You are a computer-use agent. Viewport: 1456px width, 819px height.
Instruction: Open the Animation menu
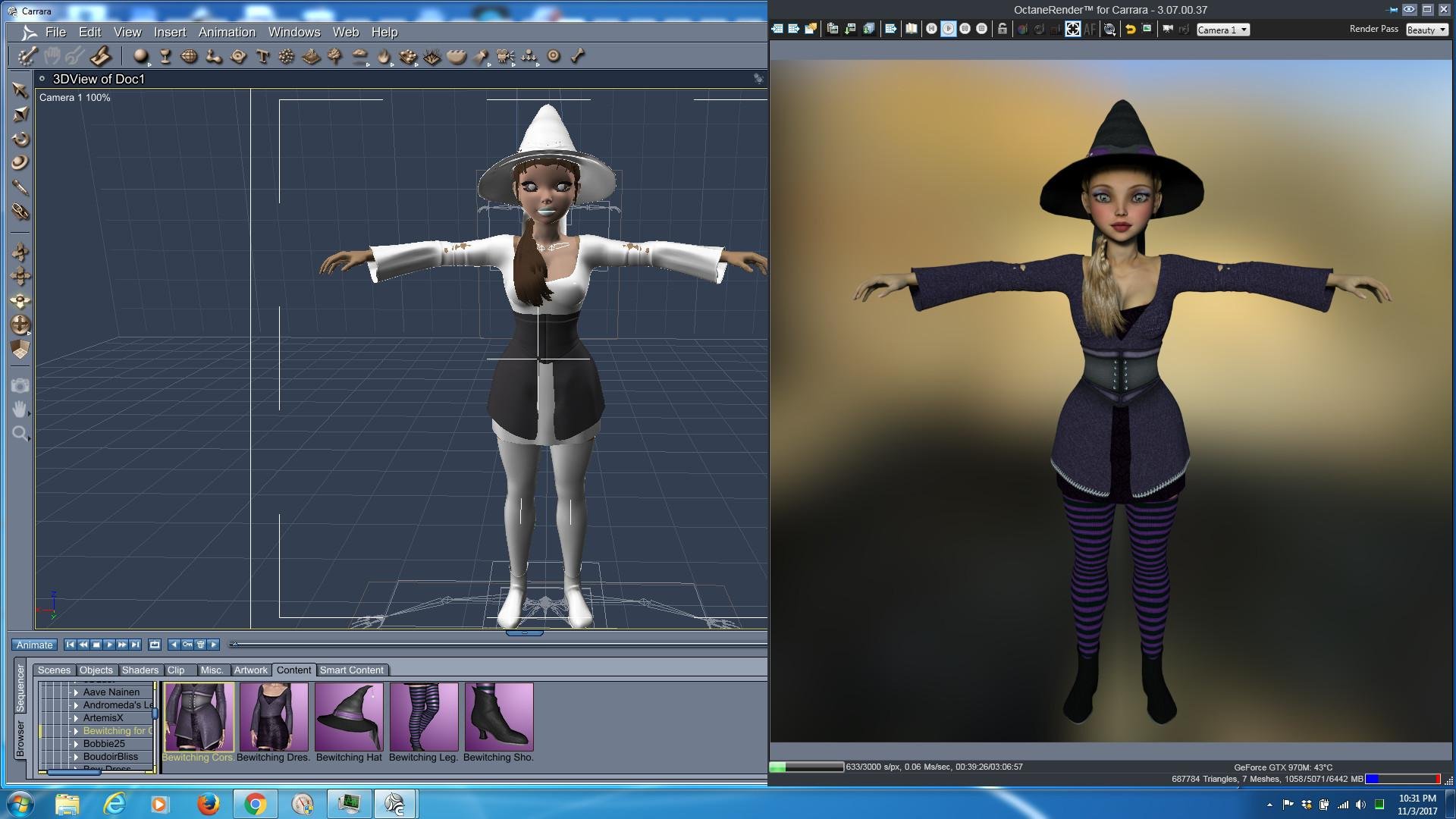[227, 32]
